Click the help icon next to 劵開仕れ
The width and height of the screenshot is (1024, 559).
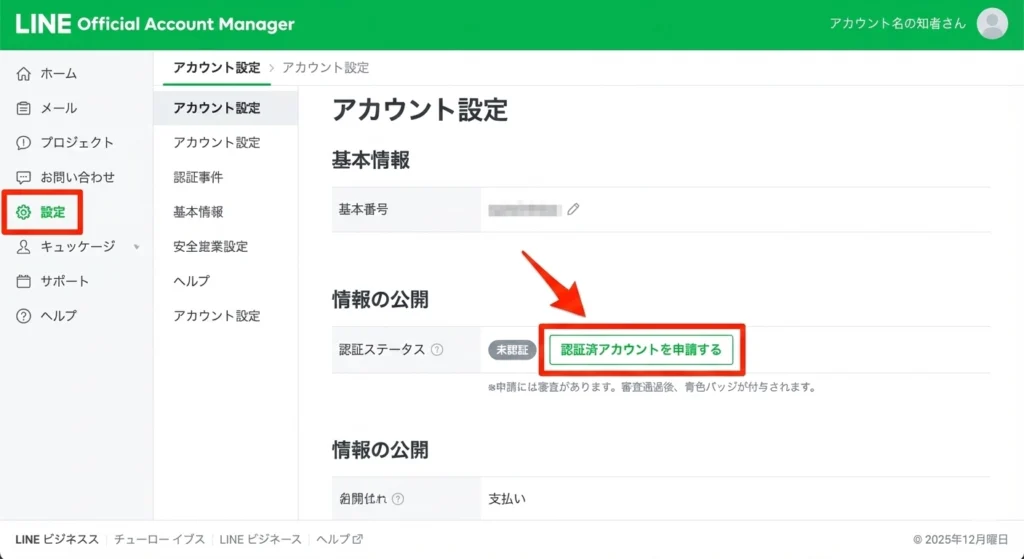pyautogui.click(x=398, y=499)
